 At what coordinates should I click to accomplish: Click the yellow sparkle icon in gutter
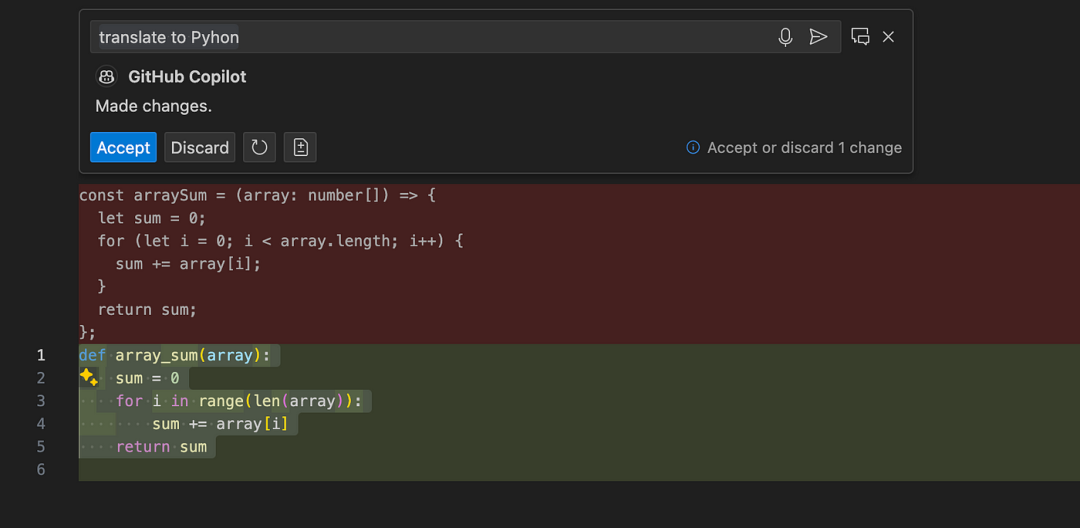click(88, 378)
